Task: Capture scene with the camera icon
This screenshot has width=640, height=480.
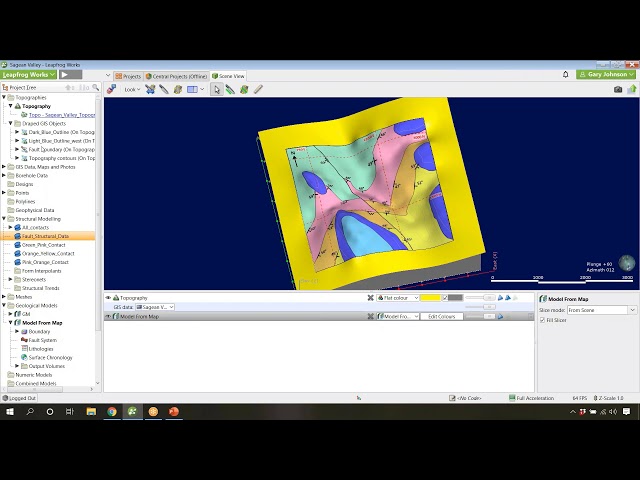Action: tap(618, 89)
